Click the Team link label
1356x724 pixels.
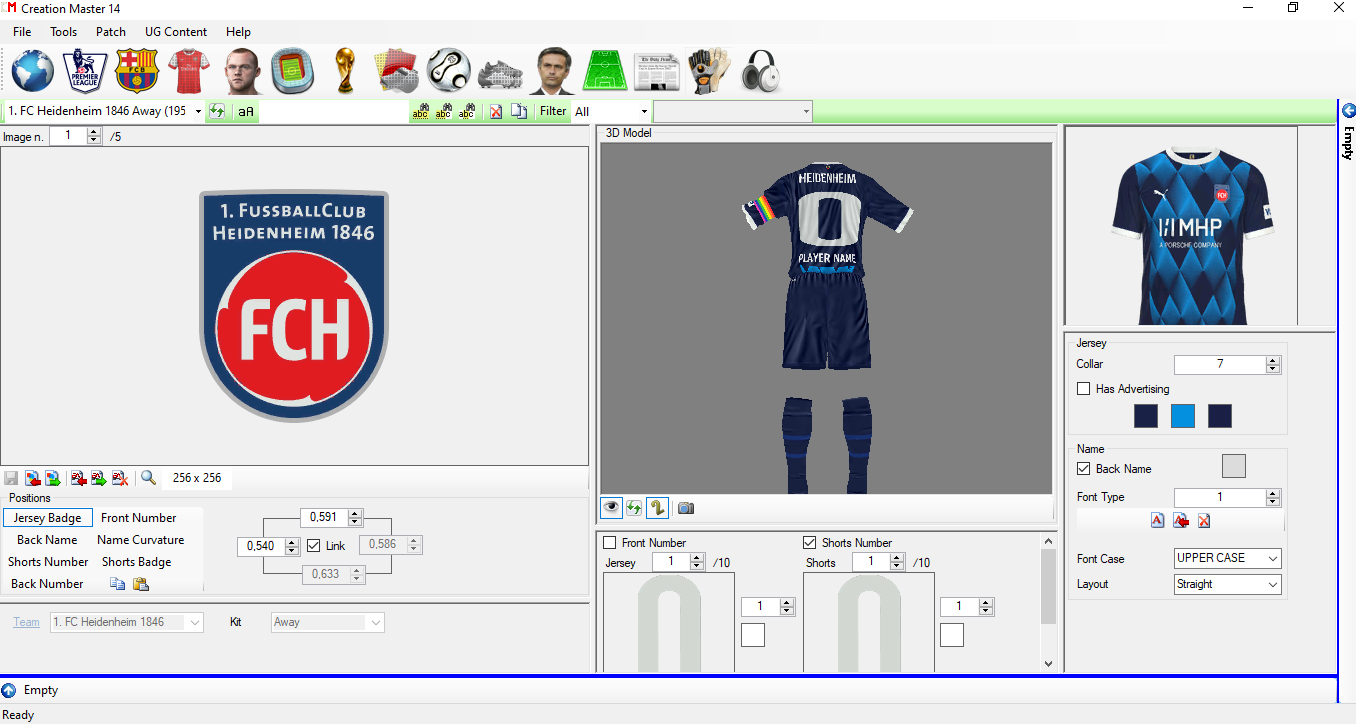coord(27,622)
